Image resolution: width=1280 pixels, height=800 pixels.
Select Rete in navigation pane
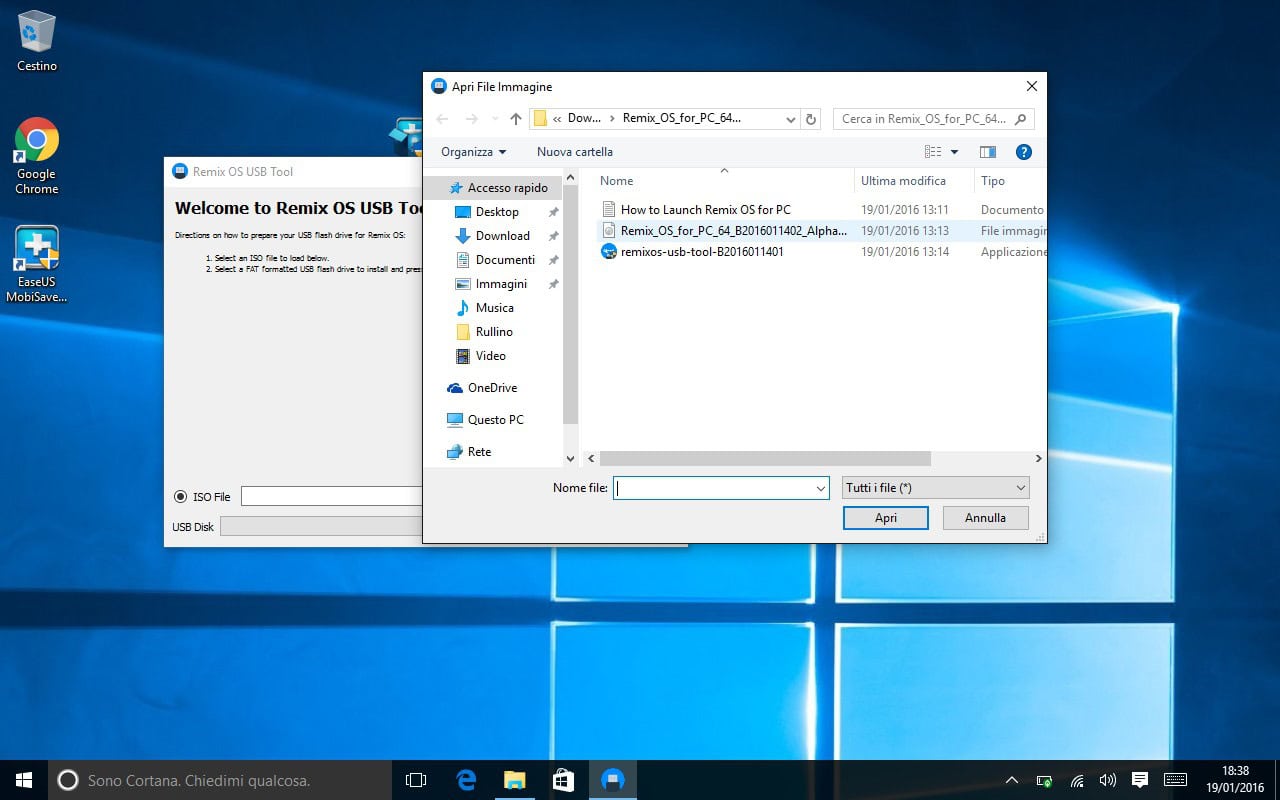[470, 452]
